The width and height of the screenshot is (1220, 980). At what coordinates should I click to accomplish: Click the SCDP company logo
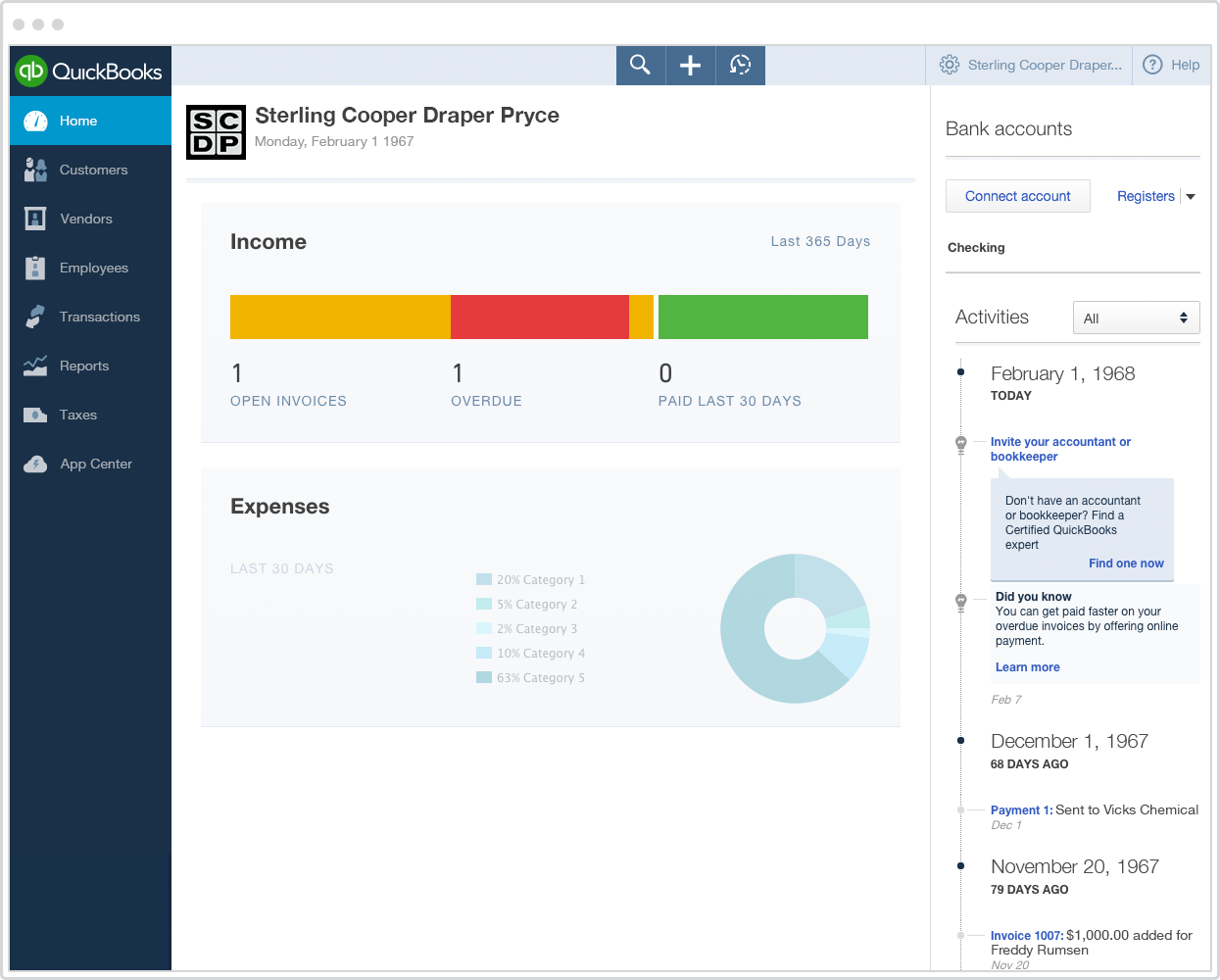pyautogui.click(x=216, y=132)
